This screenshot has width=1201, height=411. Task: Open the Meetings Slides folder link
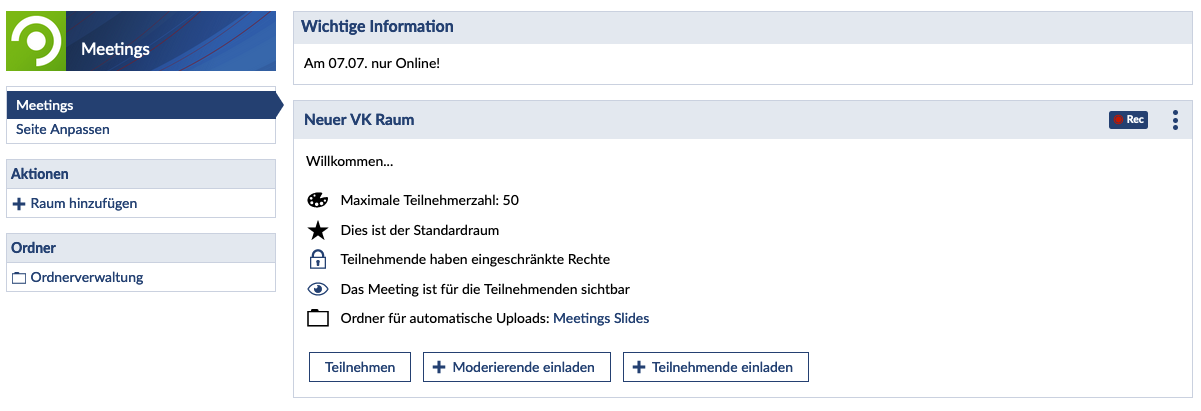(x=601, y=318)
